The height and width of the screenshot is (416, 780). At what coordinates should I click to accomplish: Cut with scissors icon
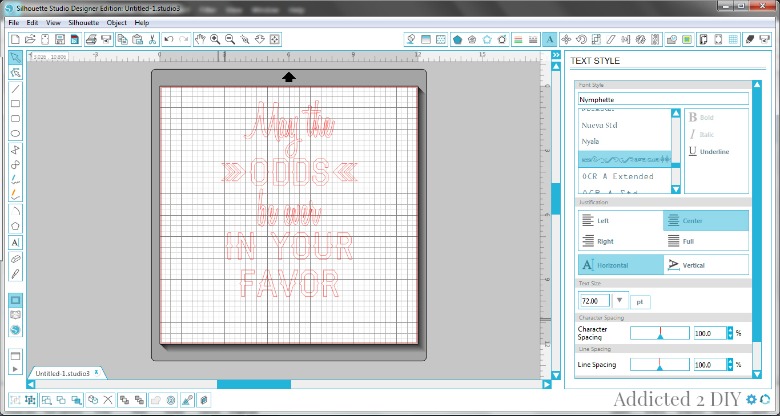(152, 40)
